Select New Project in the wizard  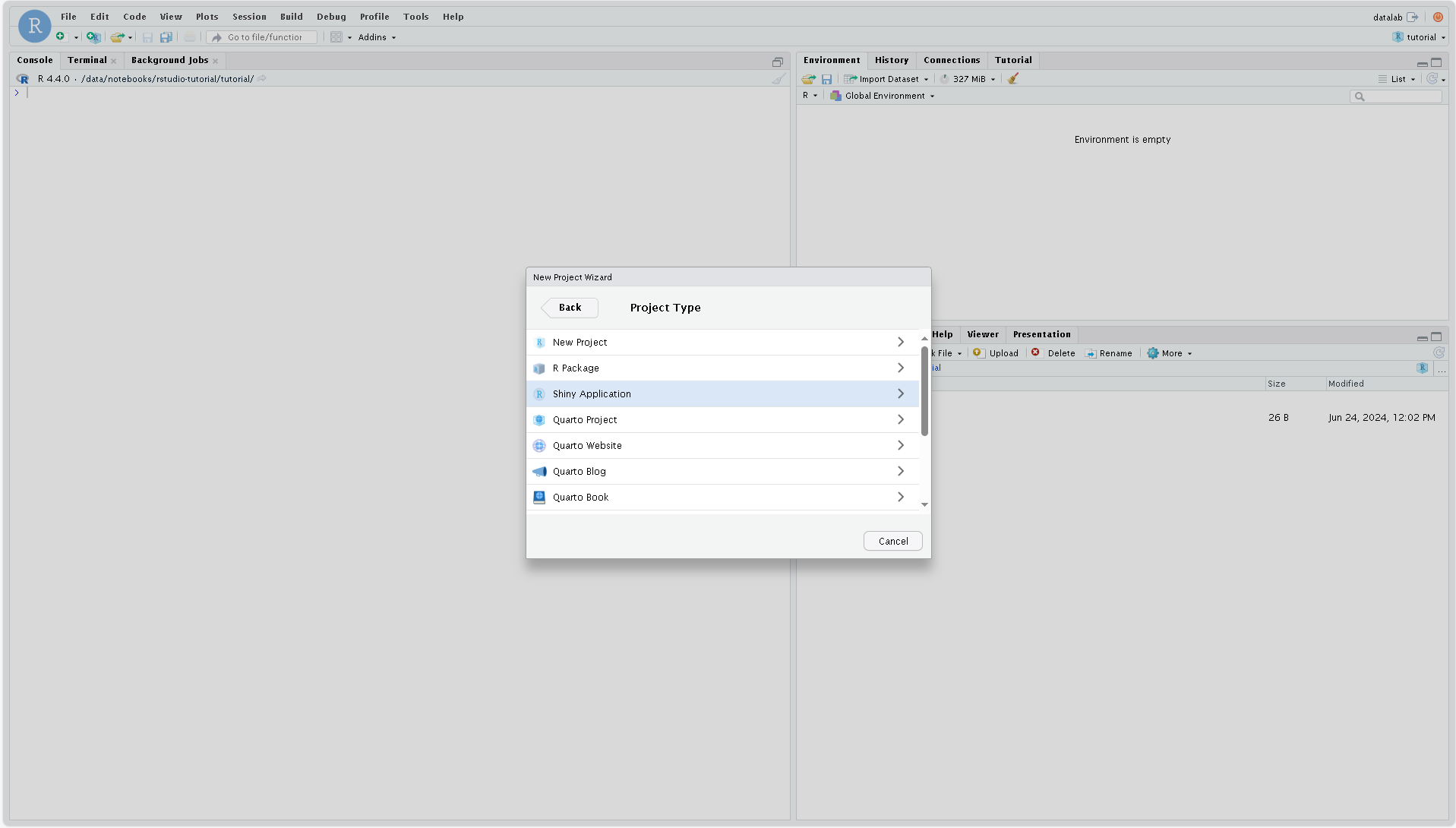coord(722,343)
